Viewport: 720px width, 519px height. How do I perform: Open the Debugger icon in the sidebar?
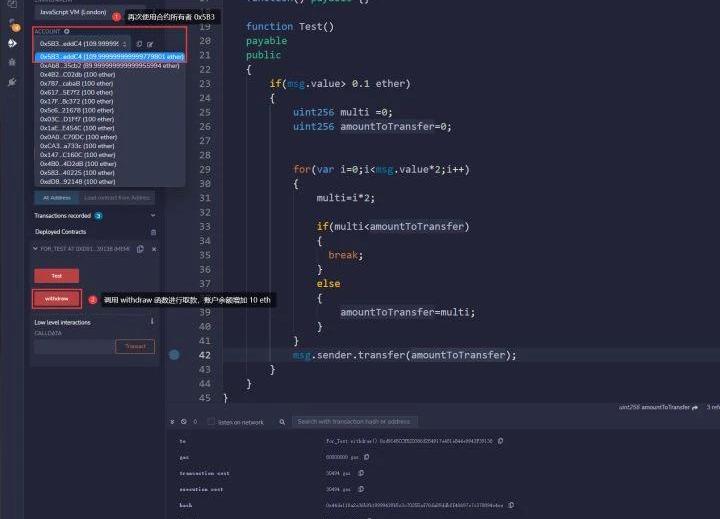pyautogui.click(x=12, y=62)
